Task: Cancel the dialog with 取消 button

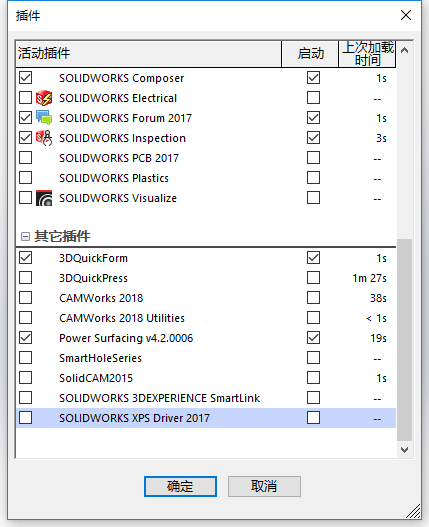Action: (264, 486)
